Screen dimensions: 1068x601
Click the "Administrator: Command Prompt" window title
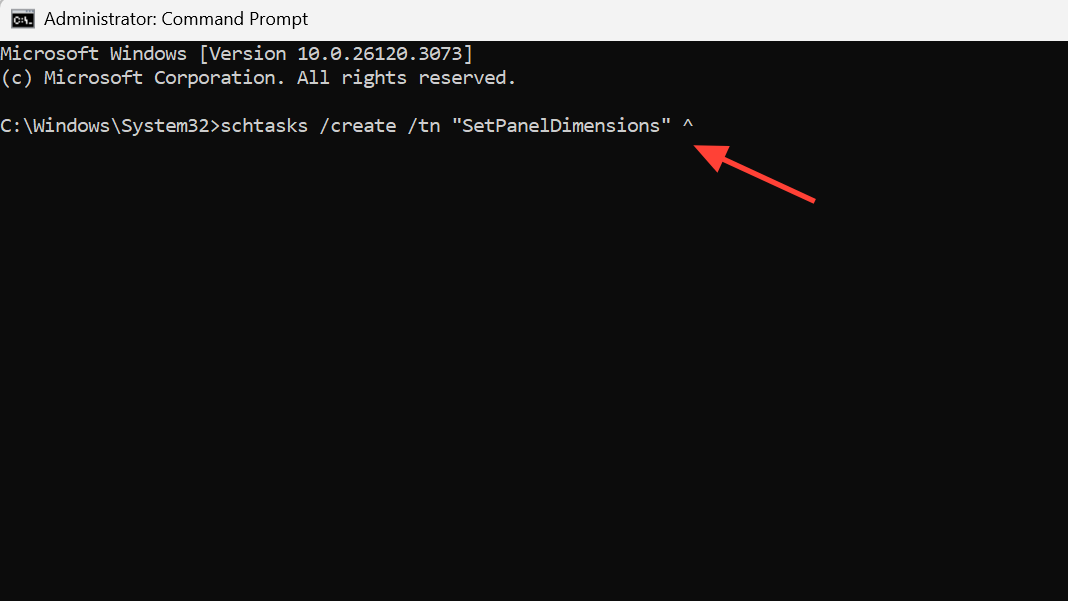176,19
